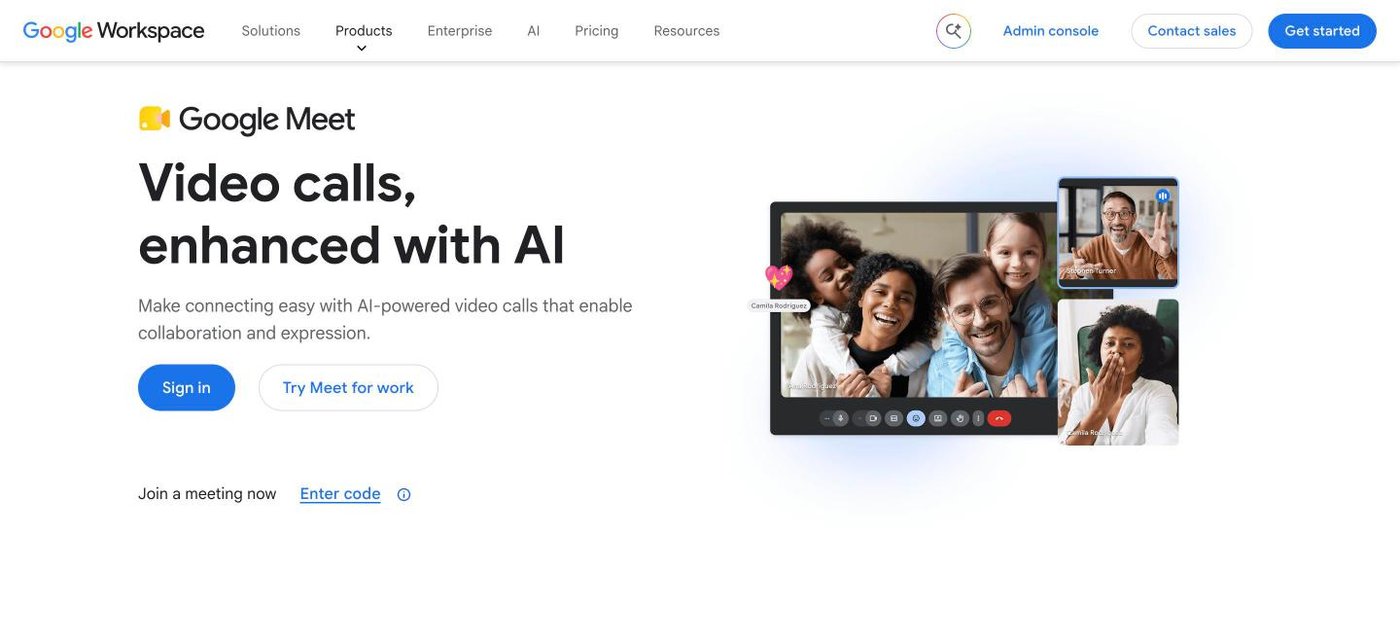Click the Get started button
Screen dimensions: 1400x642
1322,31
